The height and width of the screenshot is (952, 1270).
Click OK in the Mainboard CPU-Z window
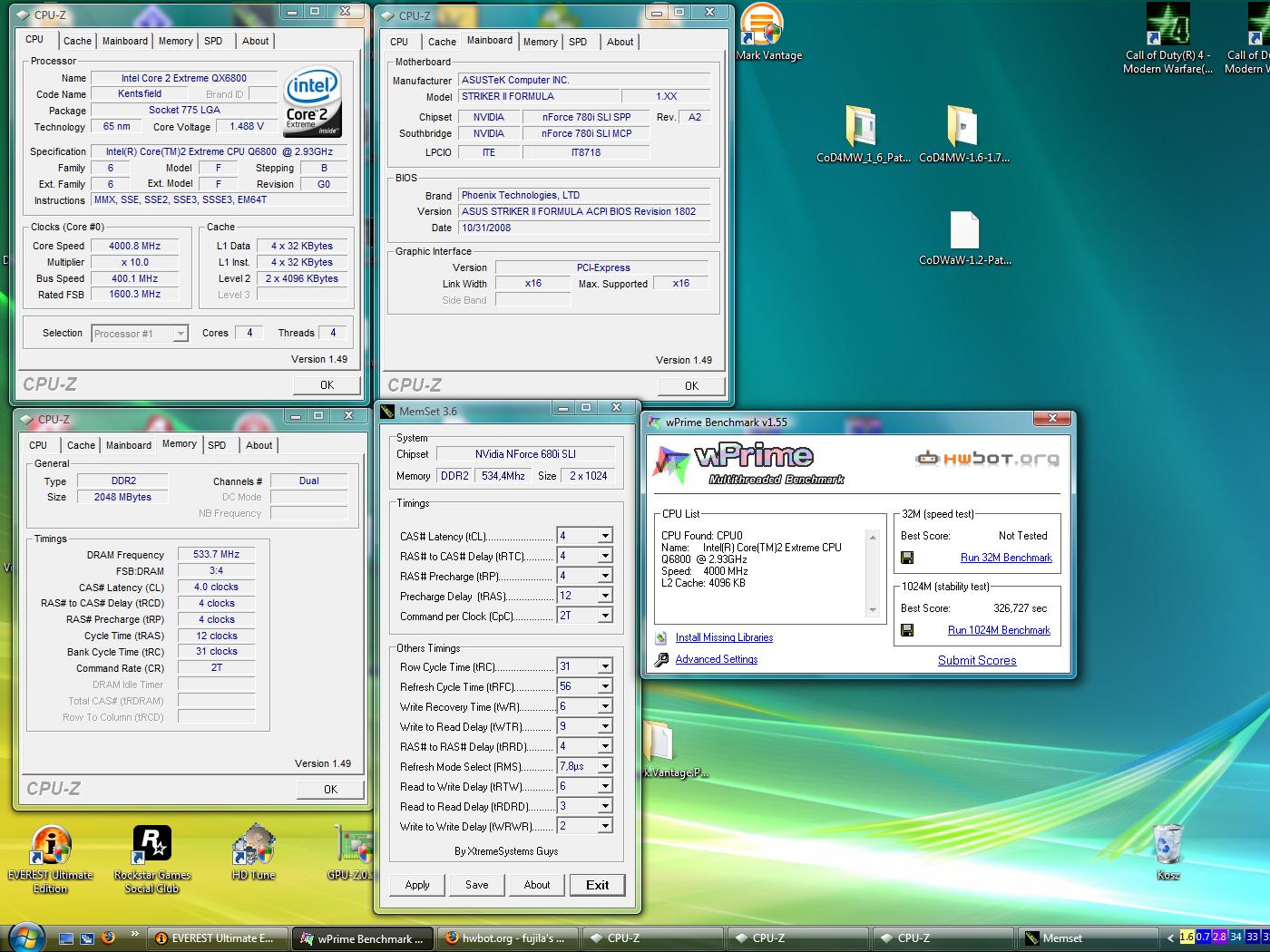[x=691, y=385]
